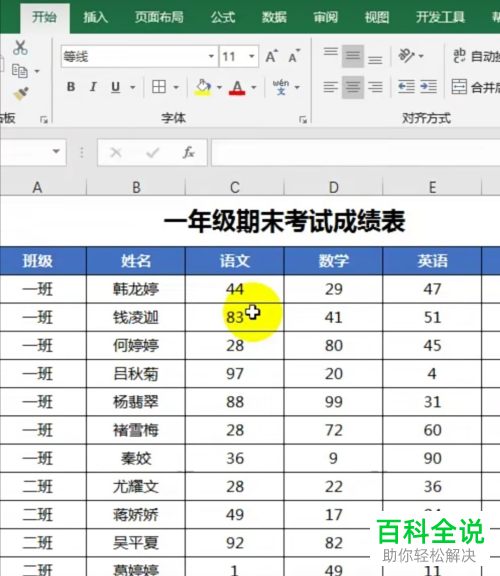Decrease font size with small A icon
Image resolution: width=500 pixels, height=576 pixels.
pyautogui.click(x=294, y=57)
